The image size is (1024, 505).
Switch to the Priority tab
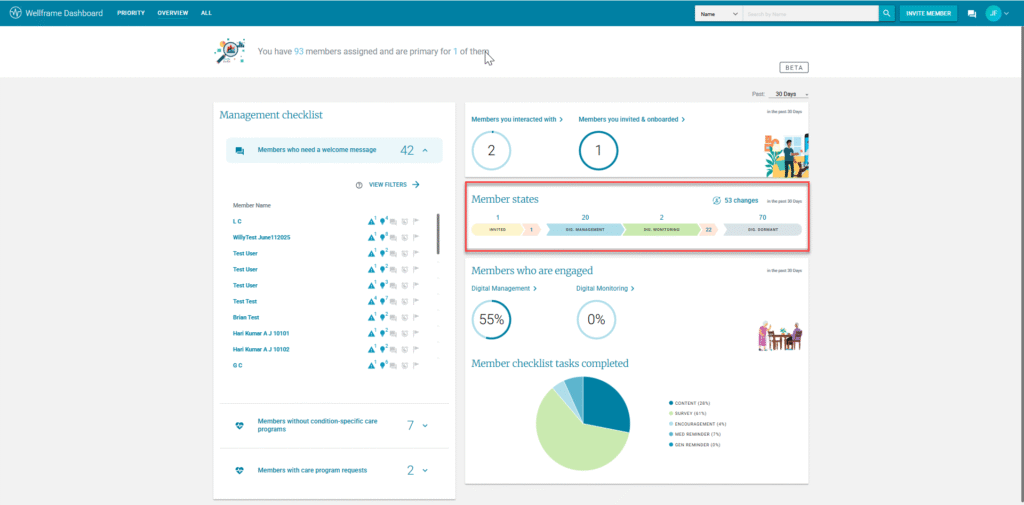[x=129, y=13]
